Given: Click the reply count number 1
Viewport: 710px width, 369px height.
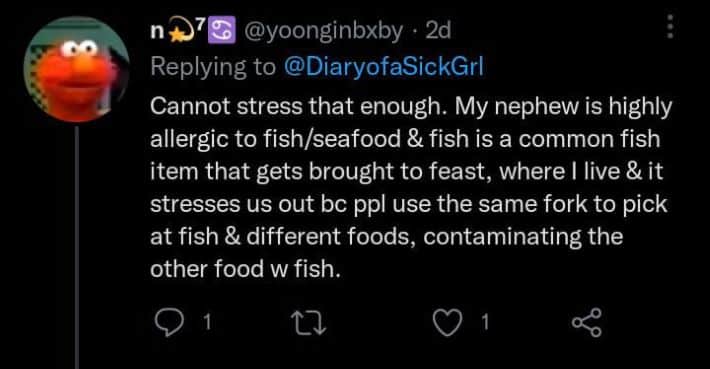Looking at the screenshot, I should point(207,323).
